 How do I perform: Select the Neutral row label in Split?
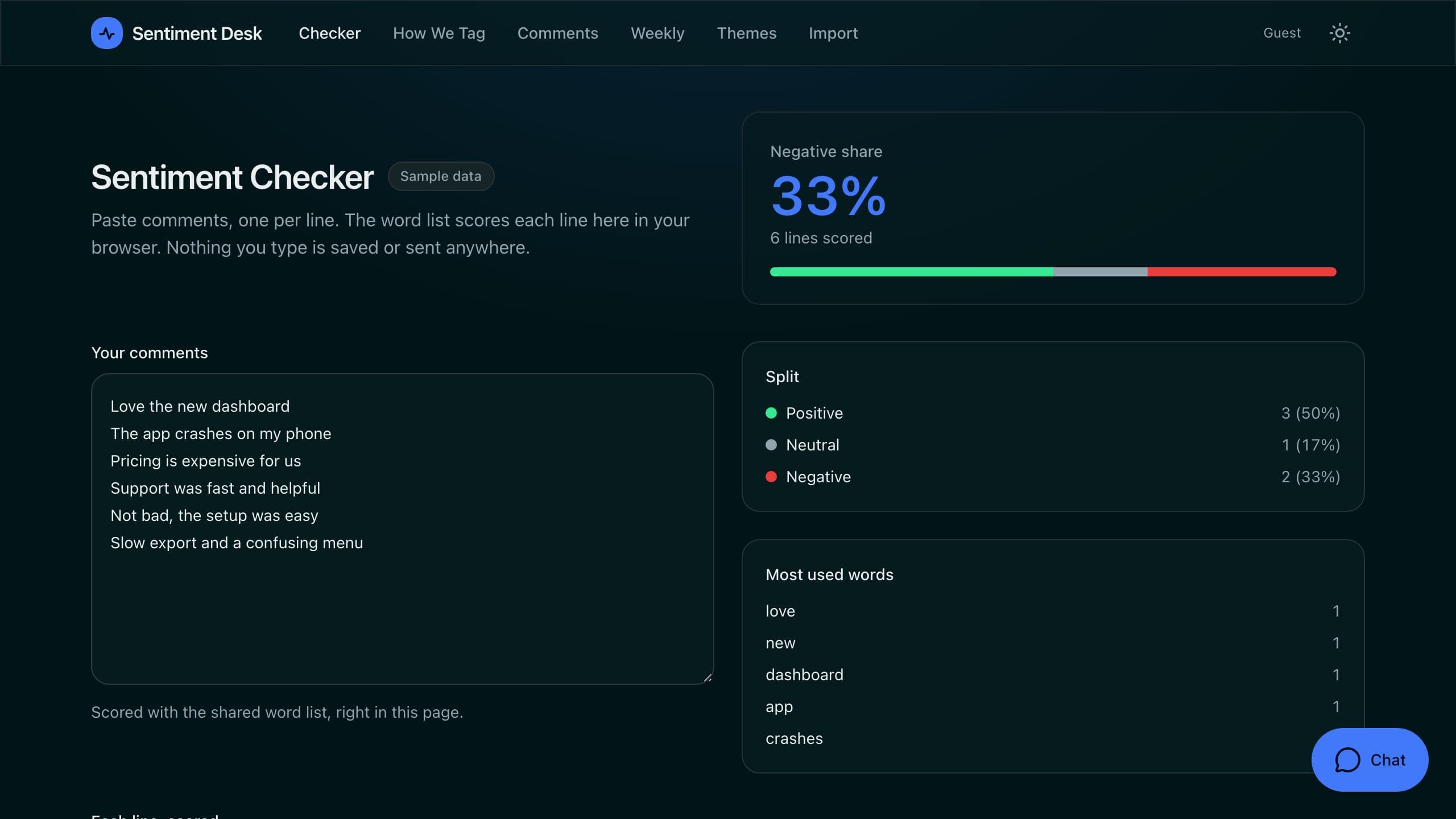[813, 445]
